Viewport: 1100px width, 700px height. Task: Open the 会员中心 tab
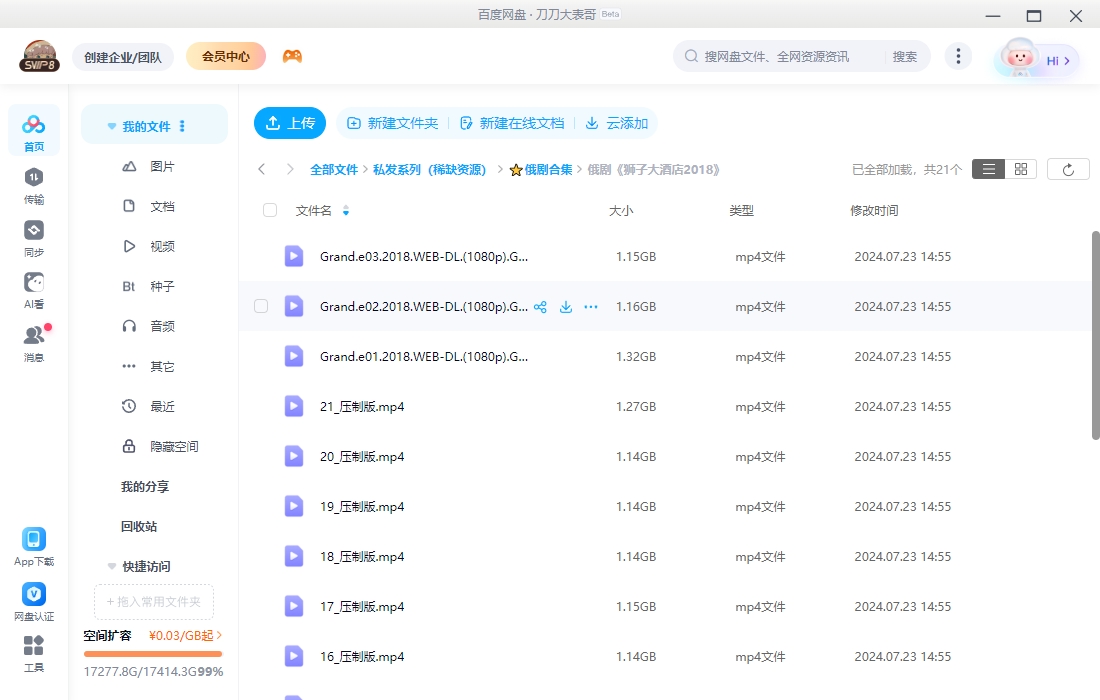pyautogui.click(x=225, y=56)
